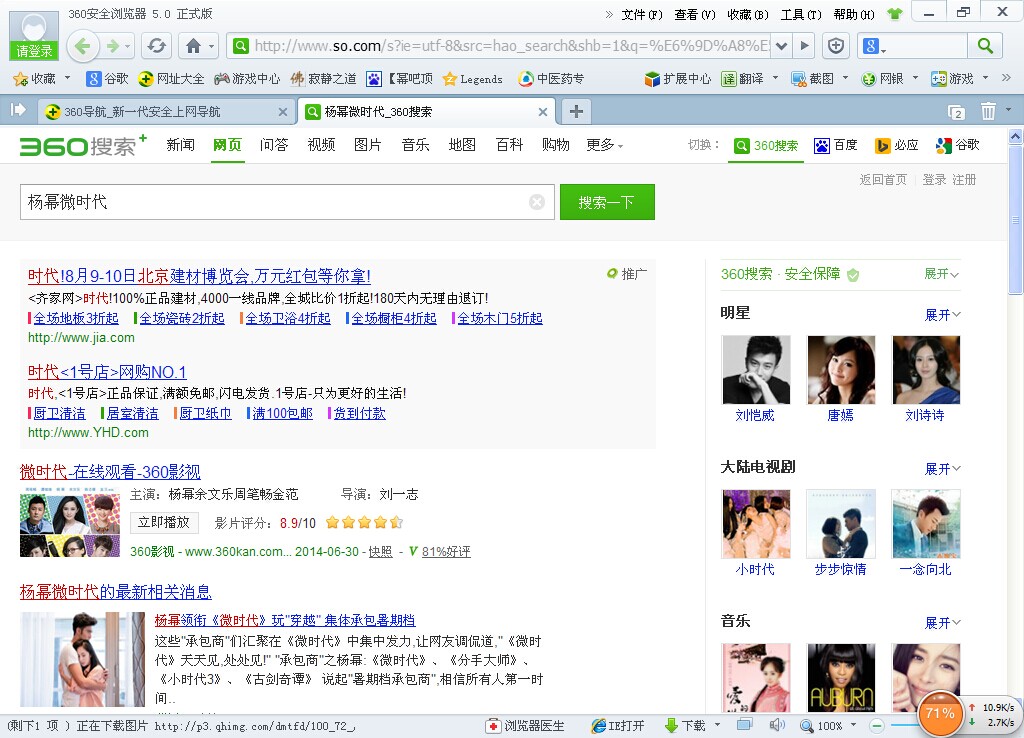Screen dimensions: 1024x738
Task: Open 下载 downloads in the status bar
Action: [x=685, y=726]
